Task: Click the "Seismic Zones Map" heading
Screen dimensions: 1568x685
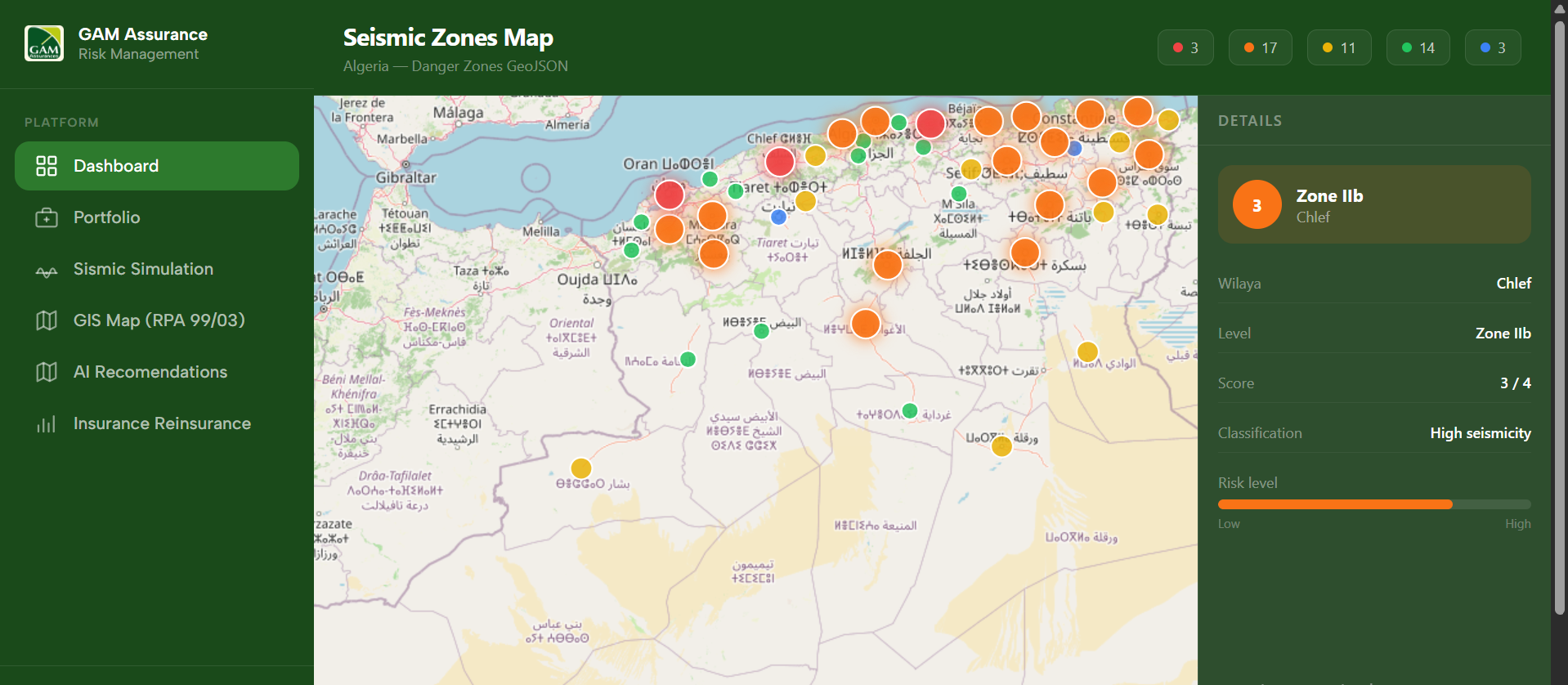Action: [448, 38]
